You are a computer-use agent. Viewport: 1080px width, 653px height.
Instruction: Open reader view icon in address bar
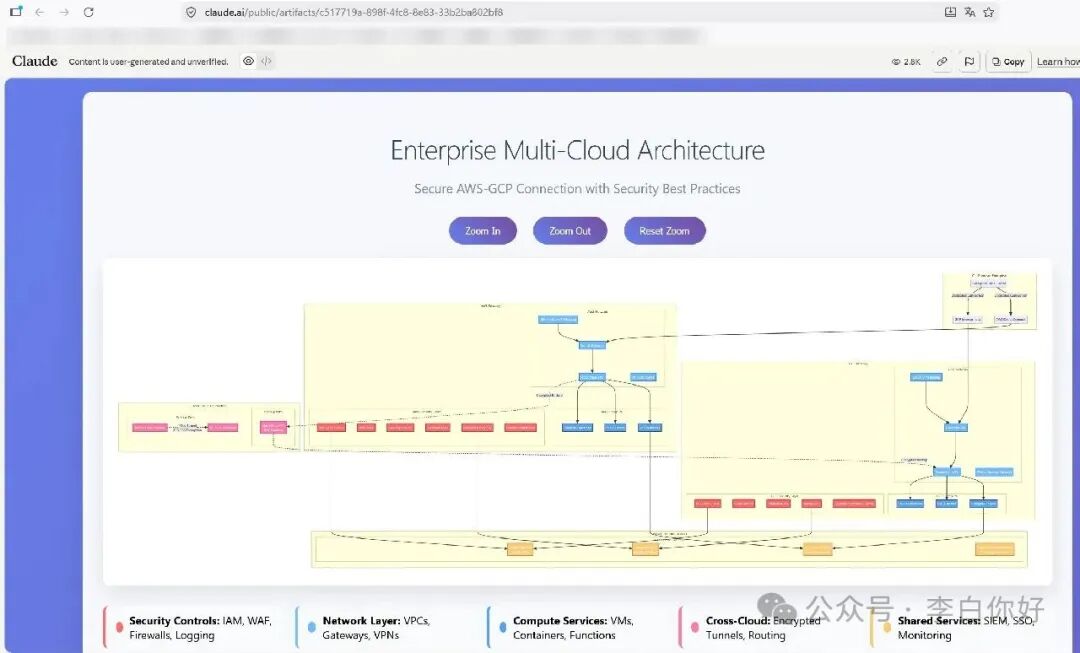tap(951, 12)
